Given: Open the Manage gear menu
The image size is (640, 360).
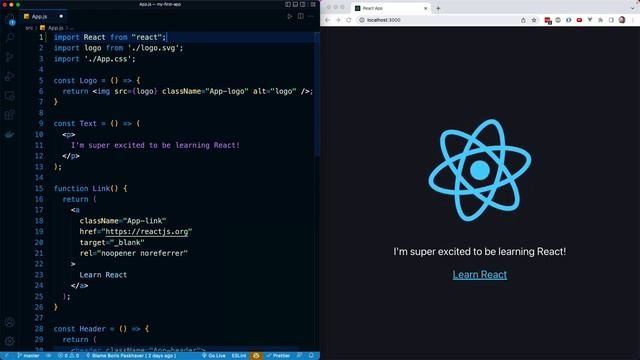Looking at the screenshot, I should pos(10,341).
